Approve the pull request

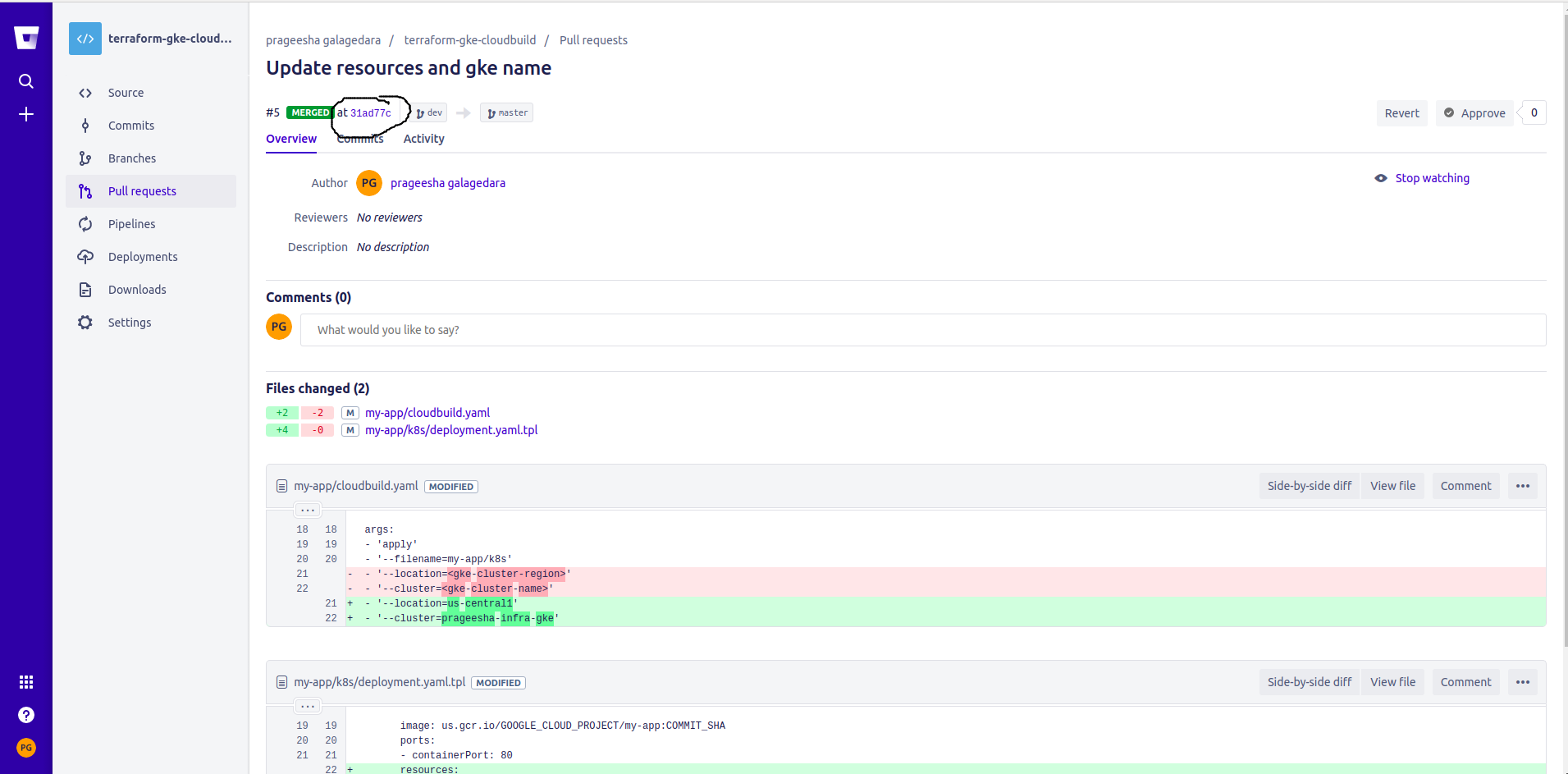point(1474,113)
